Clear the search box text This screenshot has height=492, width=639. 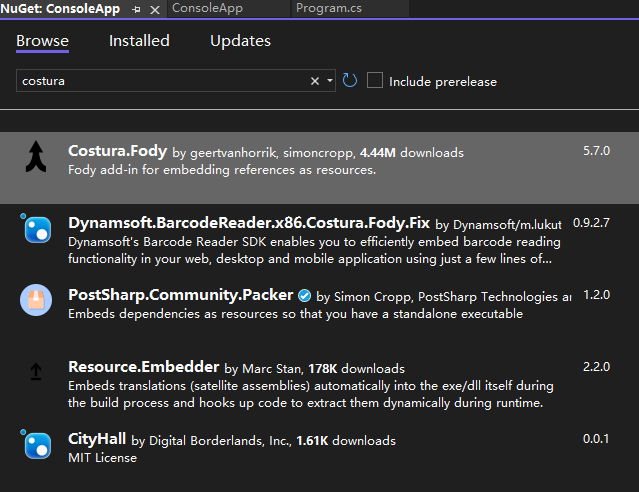315,81
